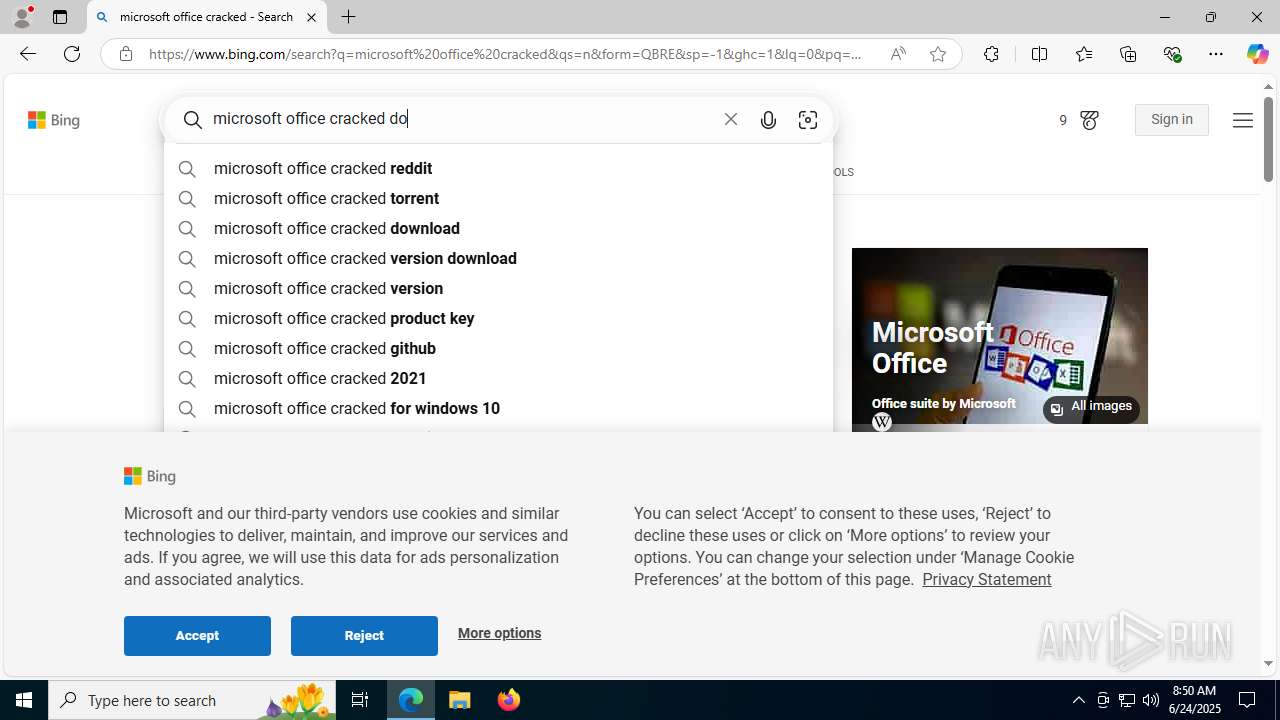Image resolution: width=1280 pixels, height=720 pixels.
Task: Toggle Split screen view
Action: (x=1039, y=54)
